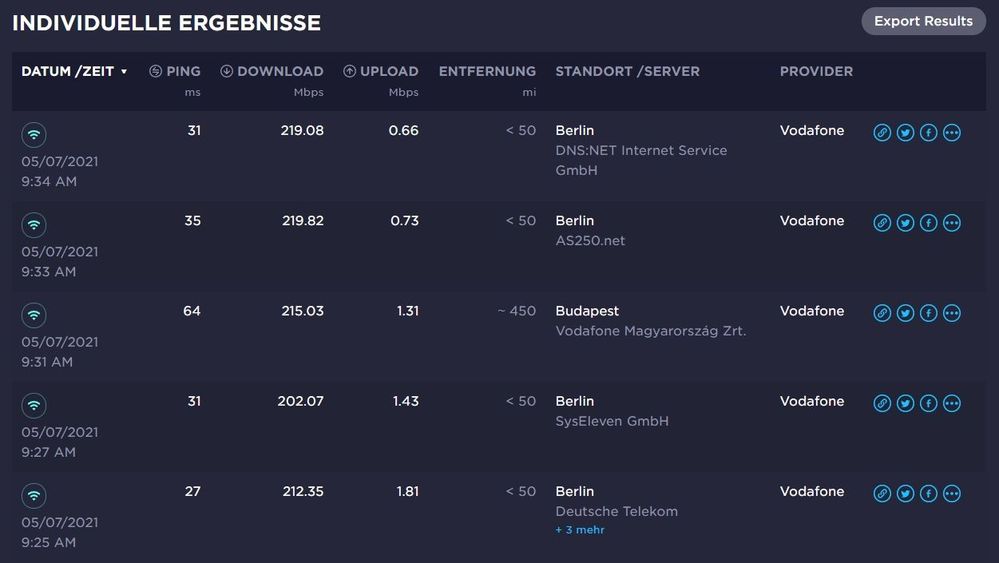The height and width of the screenshot is (563, 999).
Task: Click the Export Results button
Action: (x=923, y=21)
